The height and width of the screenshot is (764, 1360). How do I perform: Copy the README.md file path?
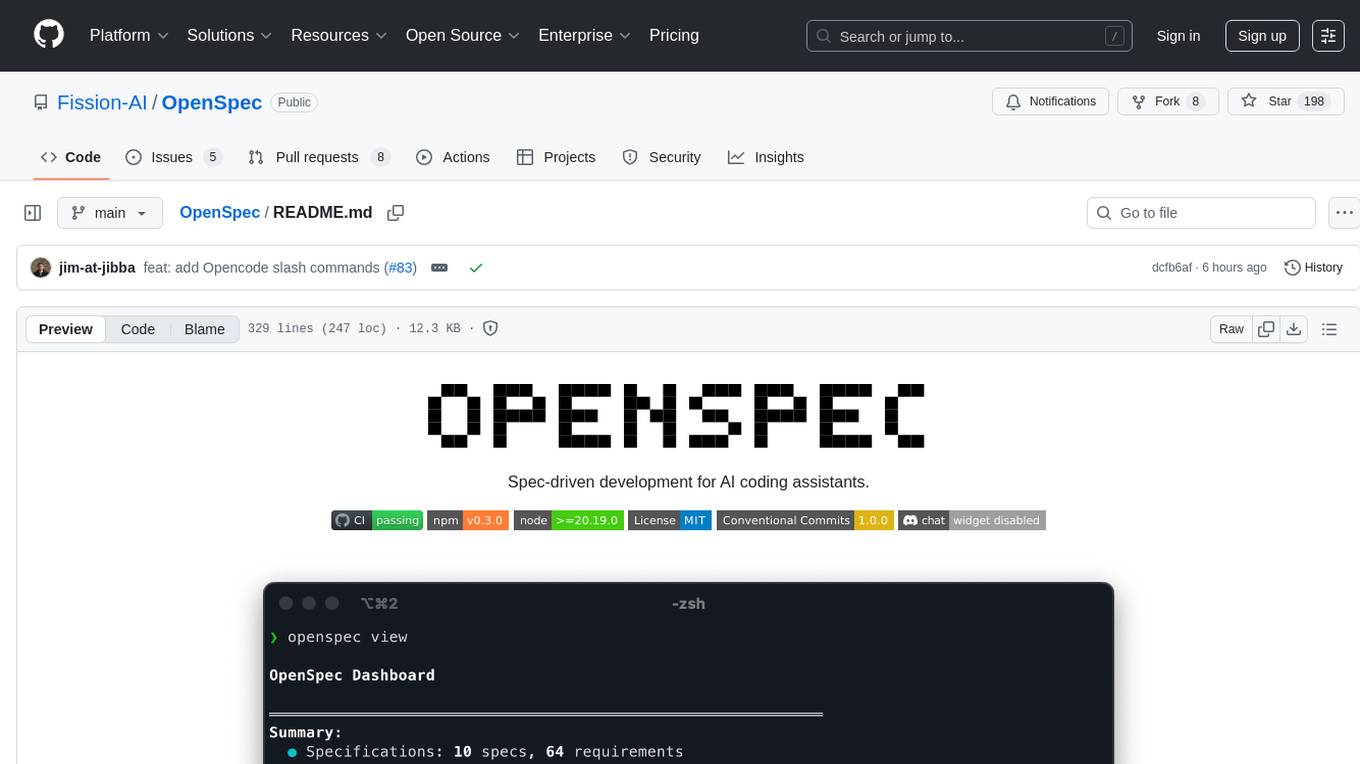[396, 213]
